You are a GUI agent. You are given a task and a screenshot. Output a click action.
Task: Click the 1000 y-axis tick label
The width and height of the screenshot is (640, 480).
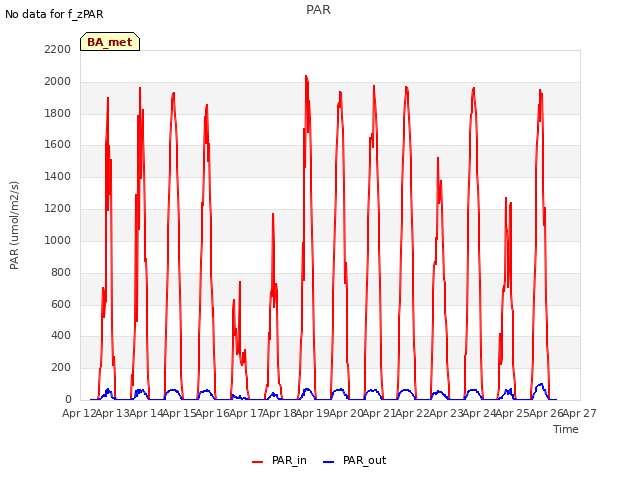tap(58, 240)
